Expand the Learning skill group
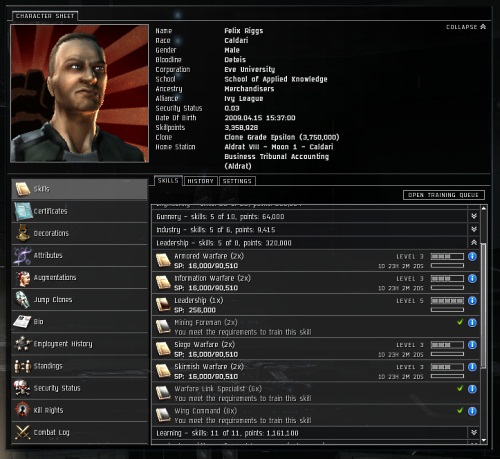 click(474, 433)
